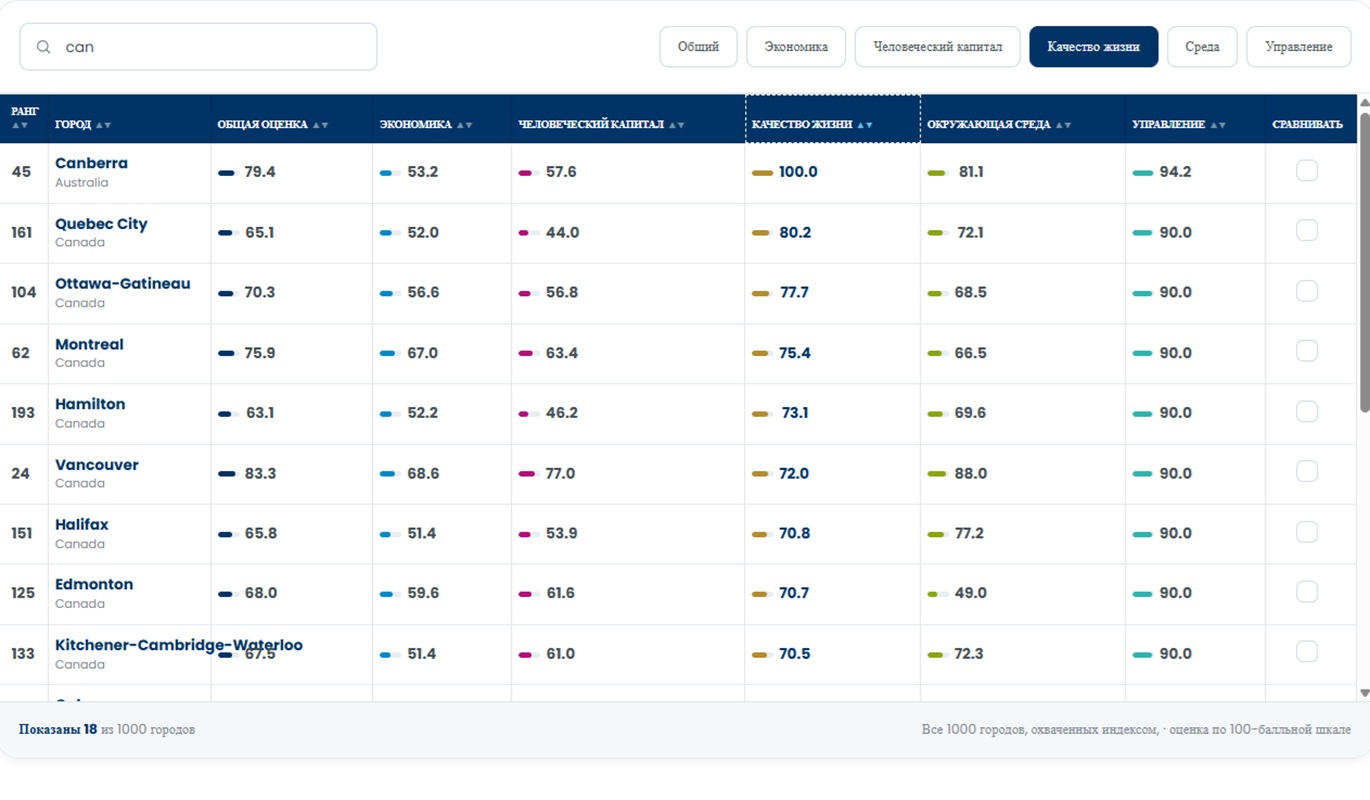This screenshot has width=1370, height=800.
Task: Click the "49.0" environment value
Action: coord(970,593)
